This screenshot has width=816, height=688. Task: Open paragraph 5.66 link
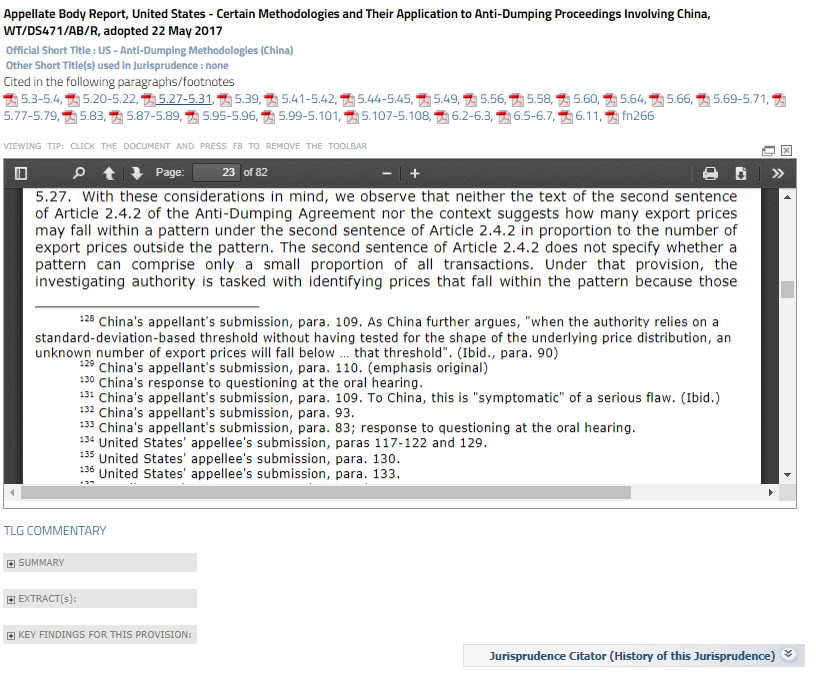click(x=679, y=99)
